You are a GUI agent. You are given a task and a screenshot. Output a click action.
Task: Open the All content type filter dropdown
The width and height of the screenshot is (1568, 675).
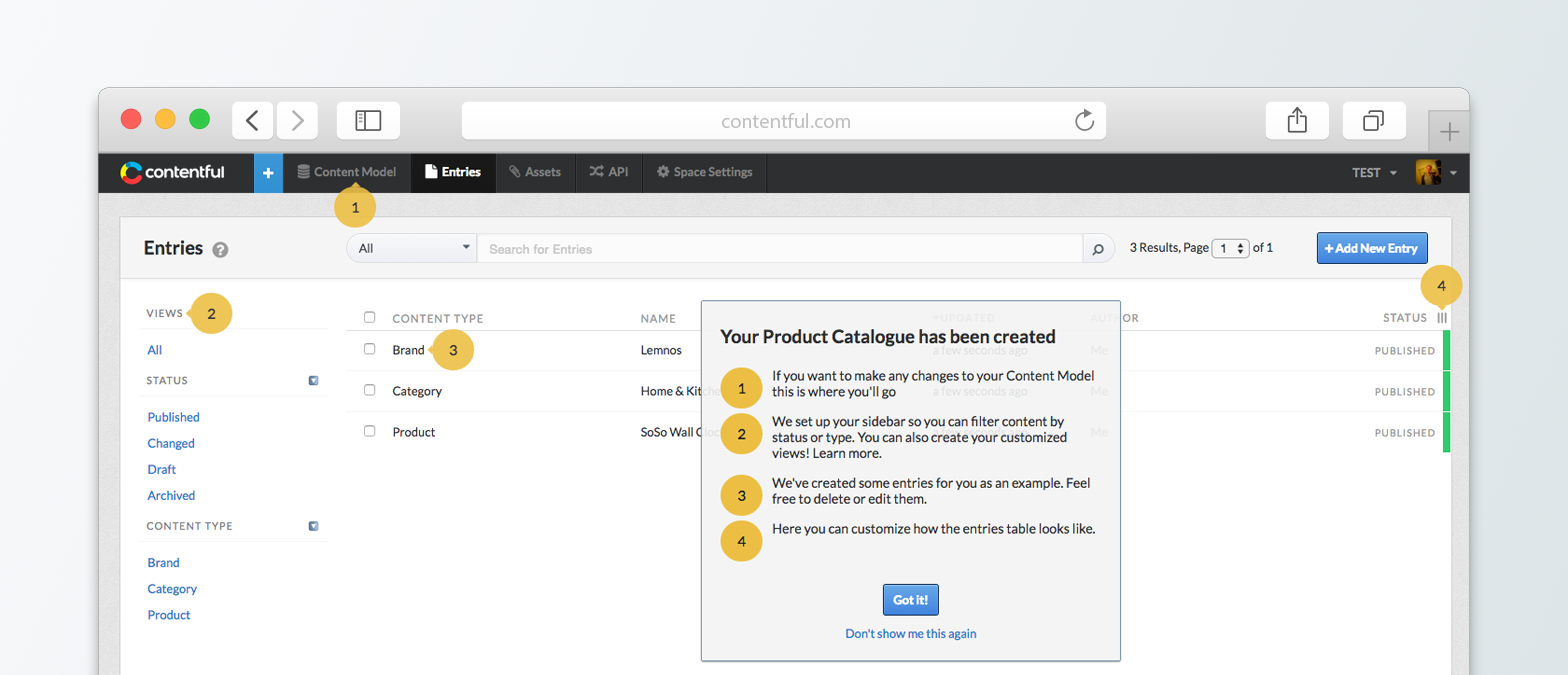[x=412, y=248]
